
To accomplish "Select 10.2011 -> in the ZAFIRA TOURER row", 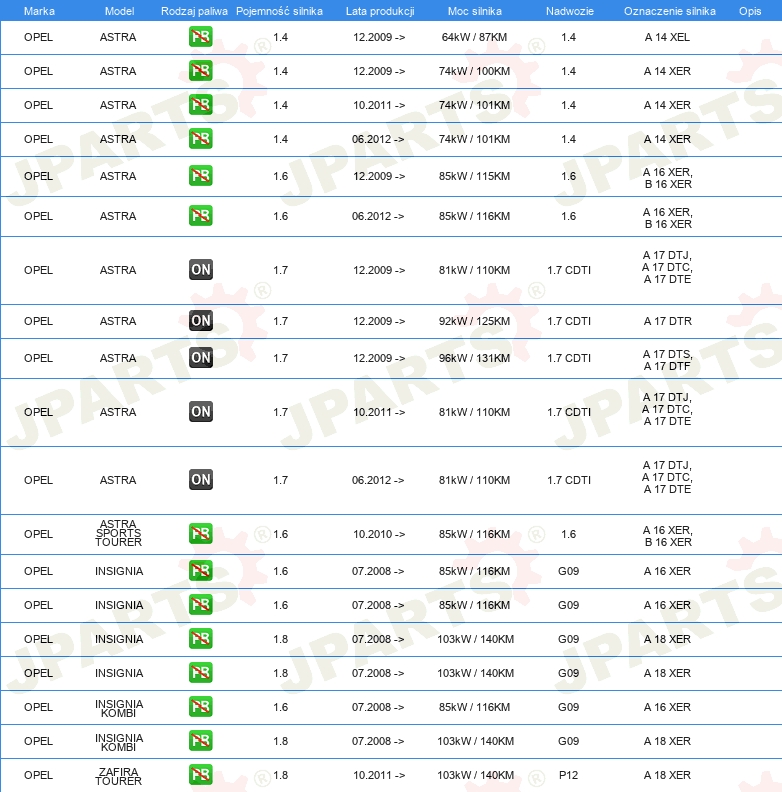I will [379, 775].
